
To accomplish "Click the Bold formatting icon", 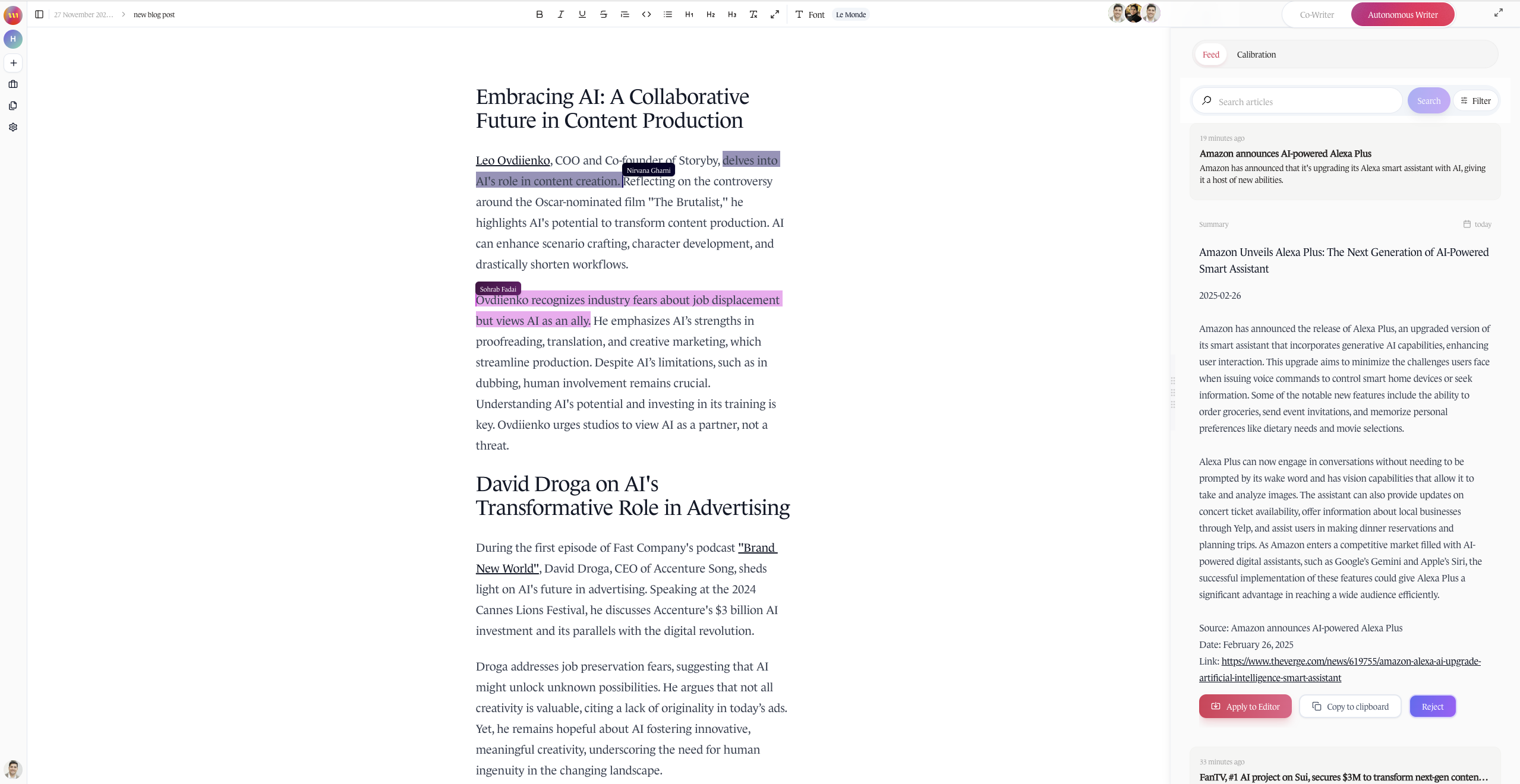I will tap(539, 14).
